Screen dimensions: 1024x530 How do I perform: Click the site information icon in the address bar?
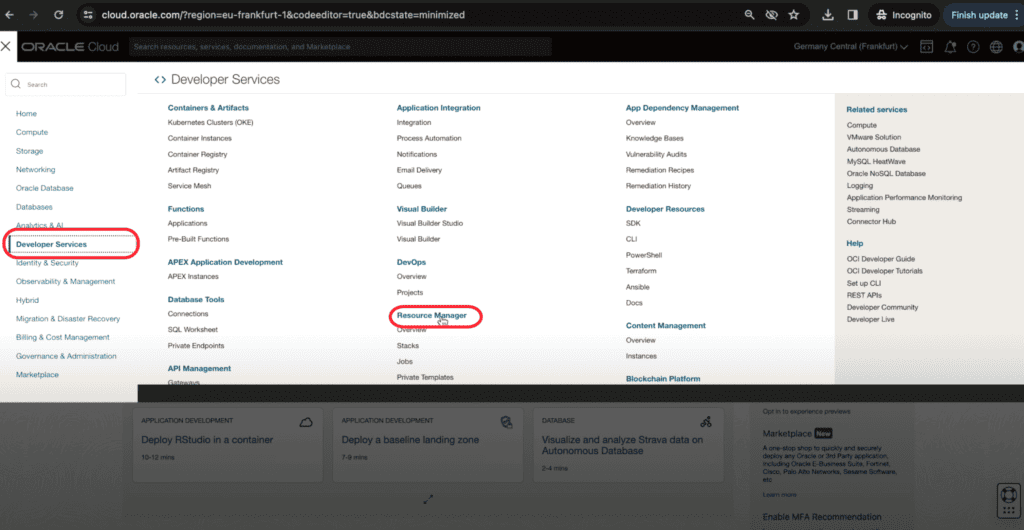point(89,14)
